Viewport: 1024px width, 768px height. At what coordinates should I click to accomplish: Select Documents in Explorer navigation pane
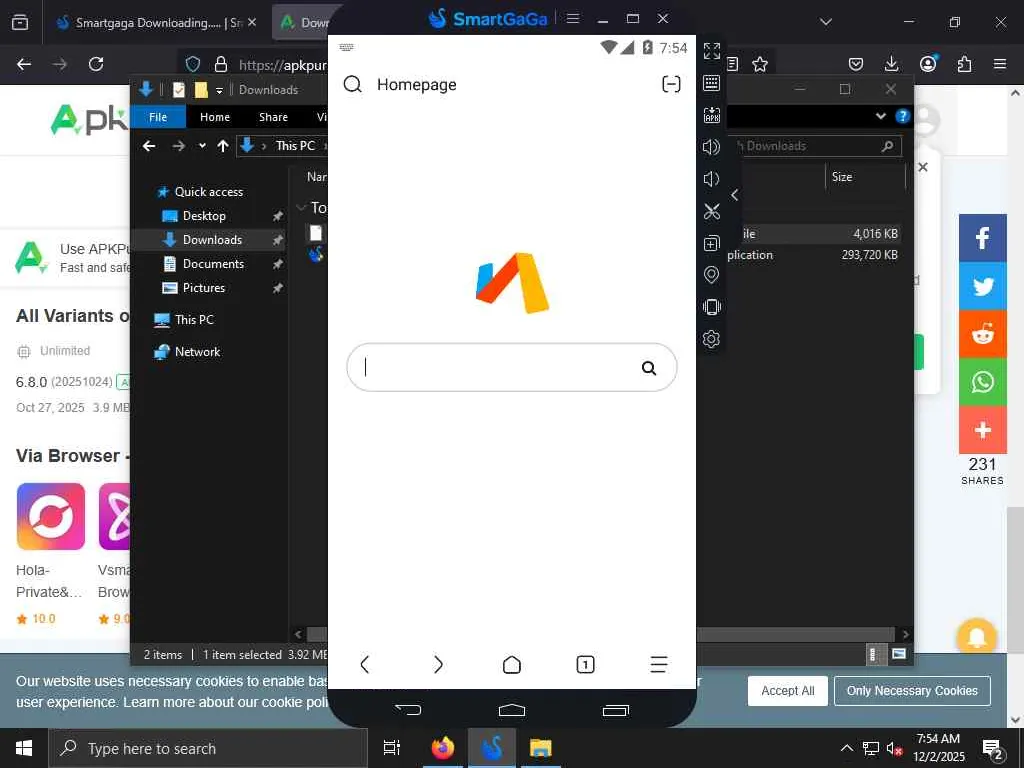coord(213,264)
